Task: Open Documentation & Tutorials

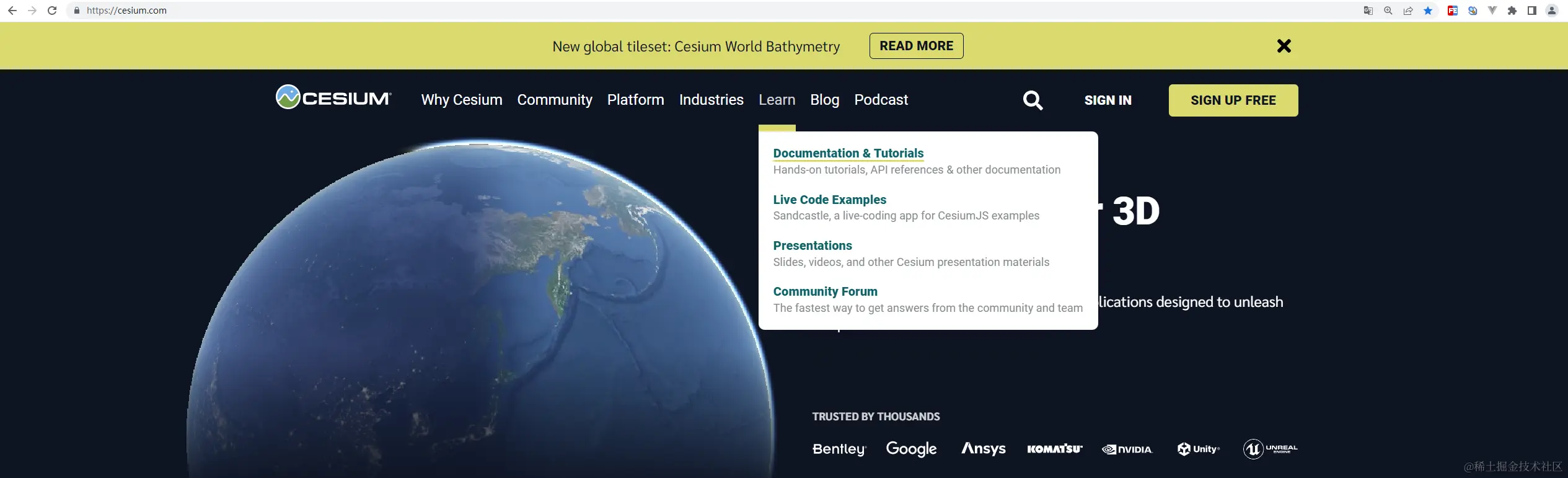Action: coord(848,153)
